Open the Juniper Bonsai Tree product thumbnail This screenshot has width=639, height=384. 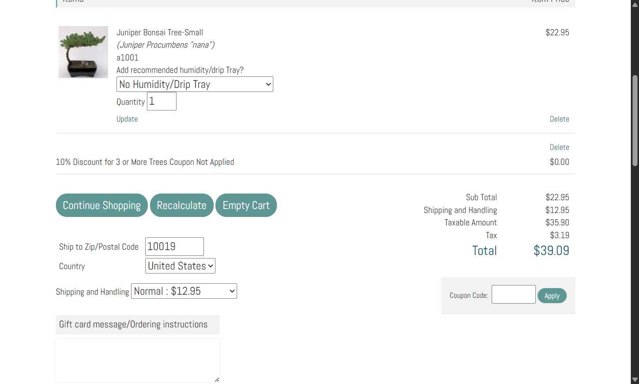pyautogui.click(x=83, y=52)
